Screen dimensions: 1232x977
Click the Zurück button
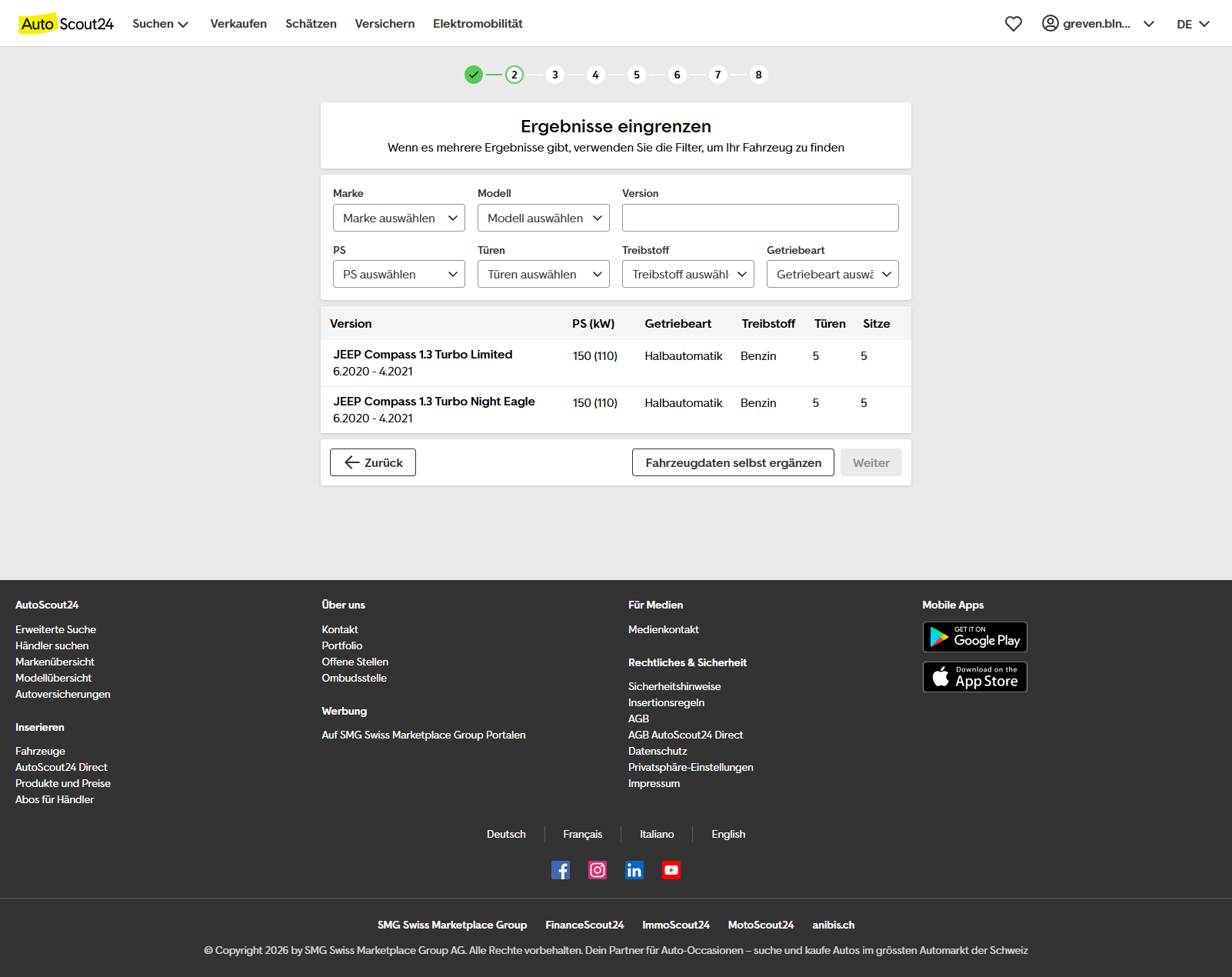pyautogui.click(x=373, y=462)
